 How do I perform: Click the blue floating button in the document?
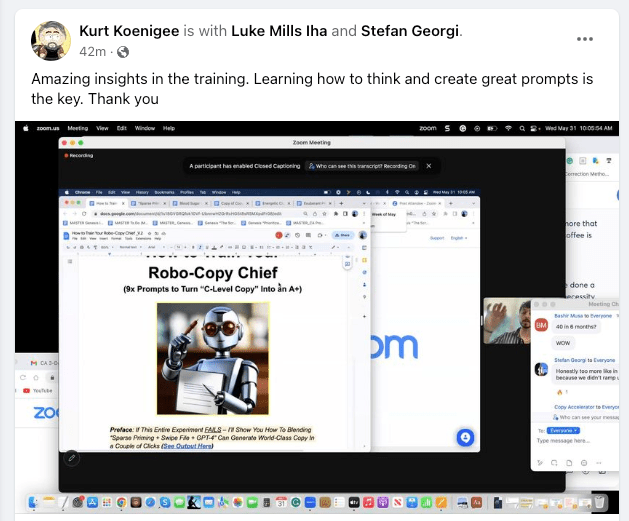coord(464,437)
